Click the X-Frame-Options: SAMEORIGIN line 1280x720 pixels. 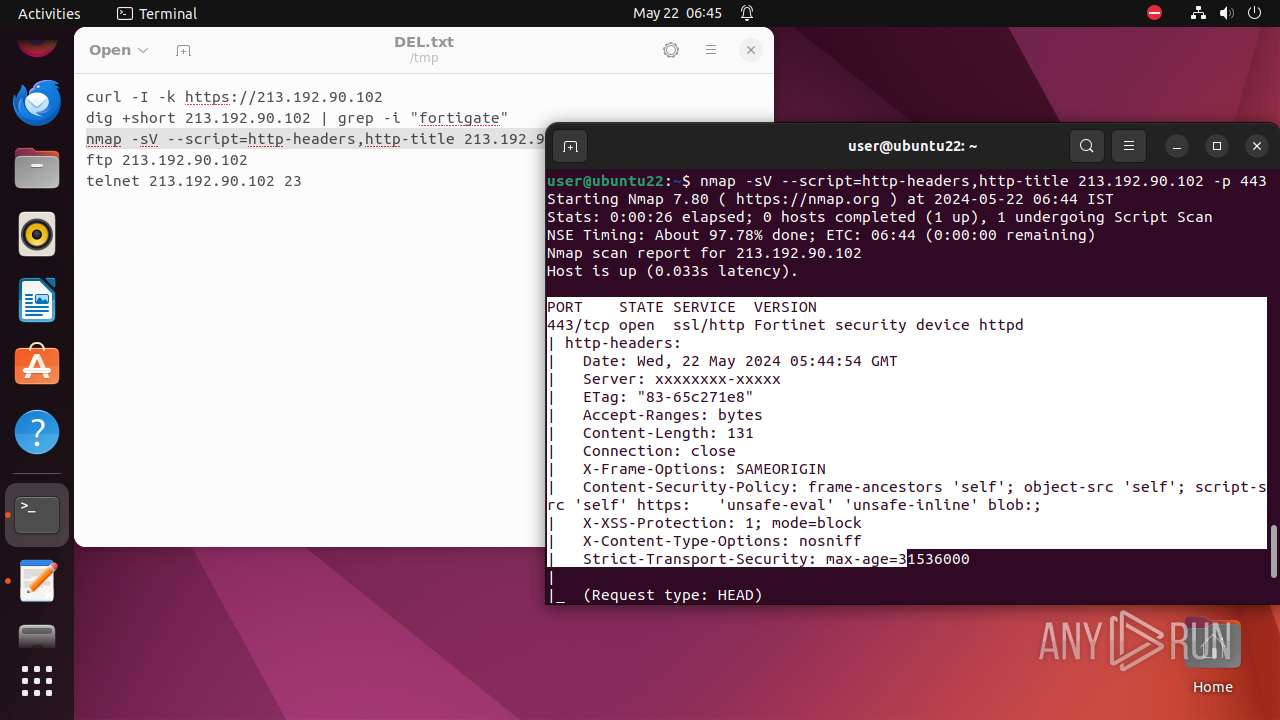704,469
